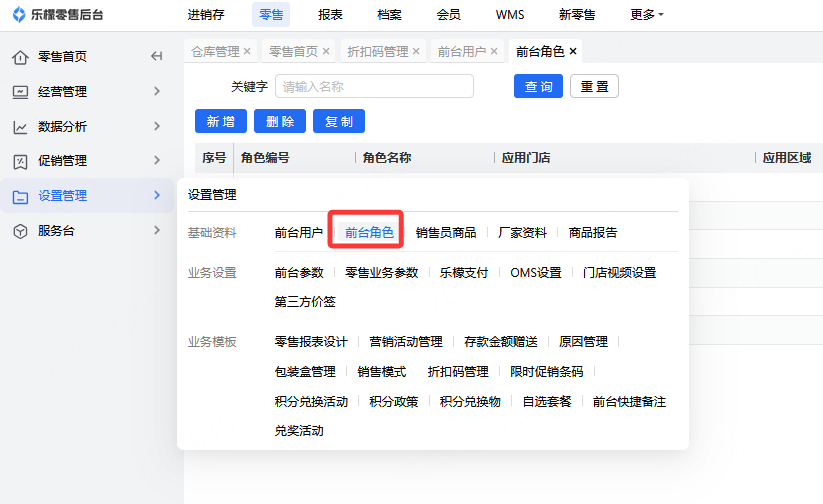The height and width of the screenshot is (504, 823).
Task: Click the 服务台 cube icon
Action: (20, 231)
